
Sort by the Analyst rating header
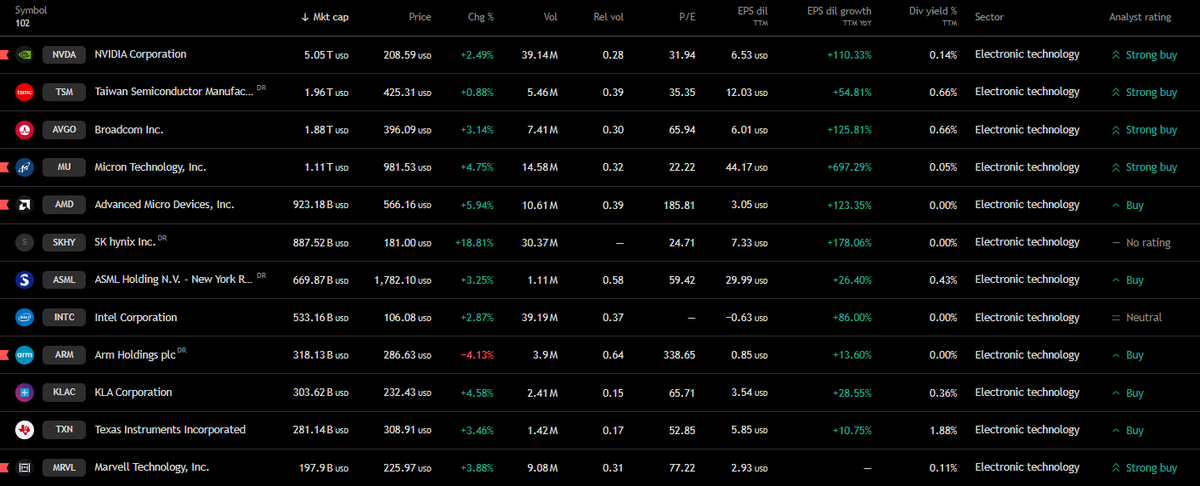coord(1141,17)
